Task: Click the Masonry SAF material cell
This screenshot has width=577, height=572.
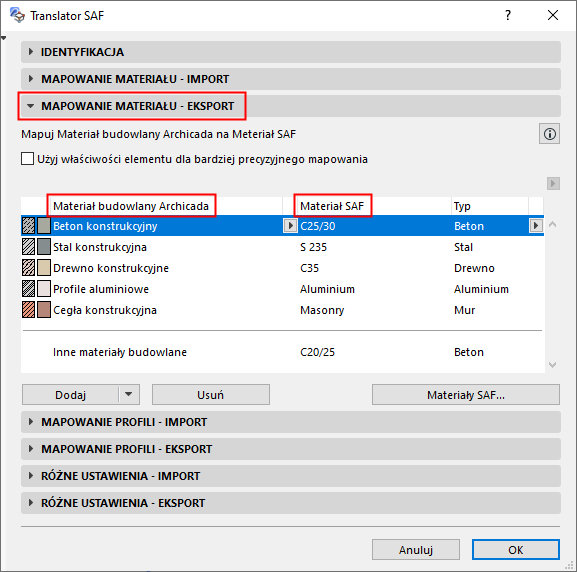Action: click(x=322, y=310)
